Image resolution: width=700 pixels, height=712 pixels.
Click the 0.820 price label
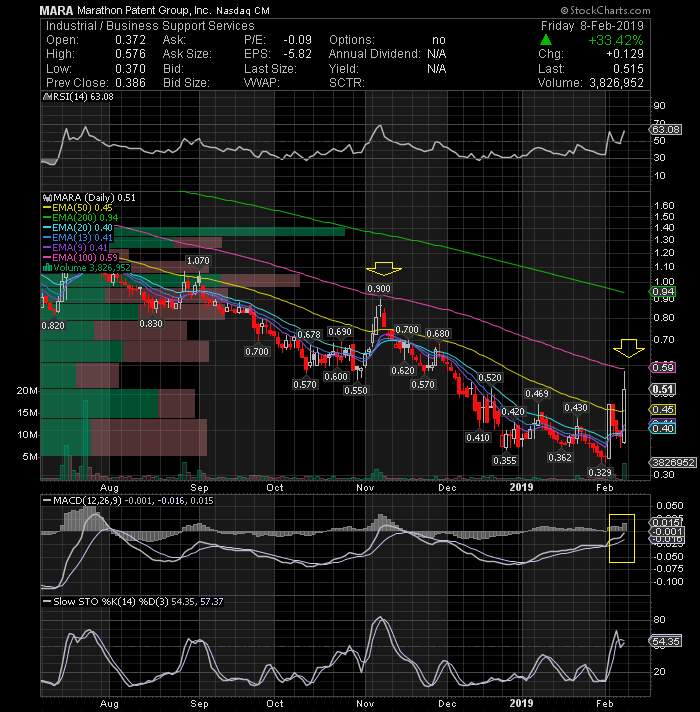pos(53,326)
